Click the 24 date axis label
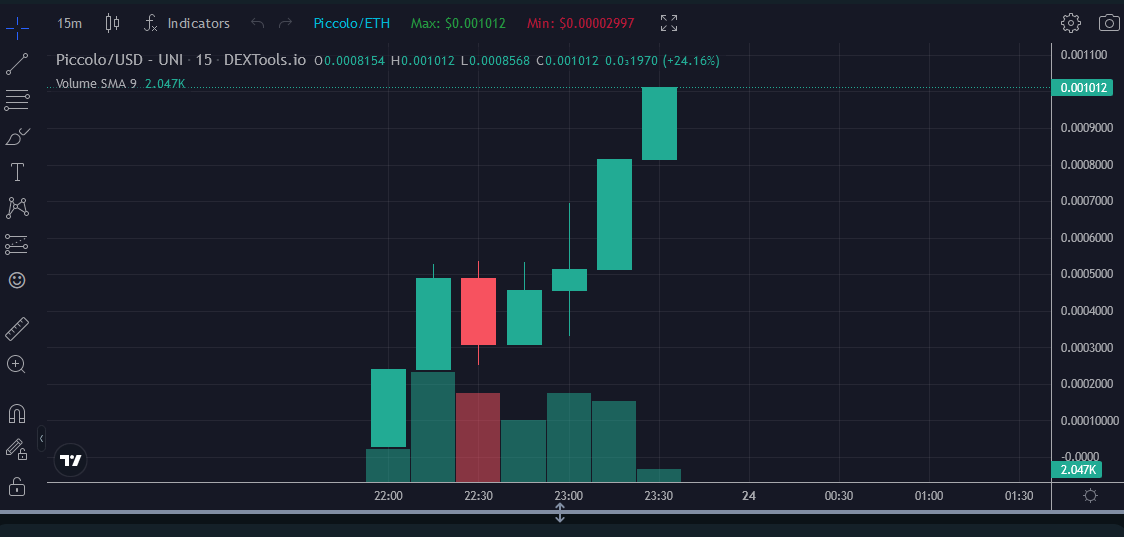1124x537 pixels. tap(749, 495)
